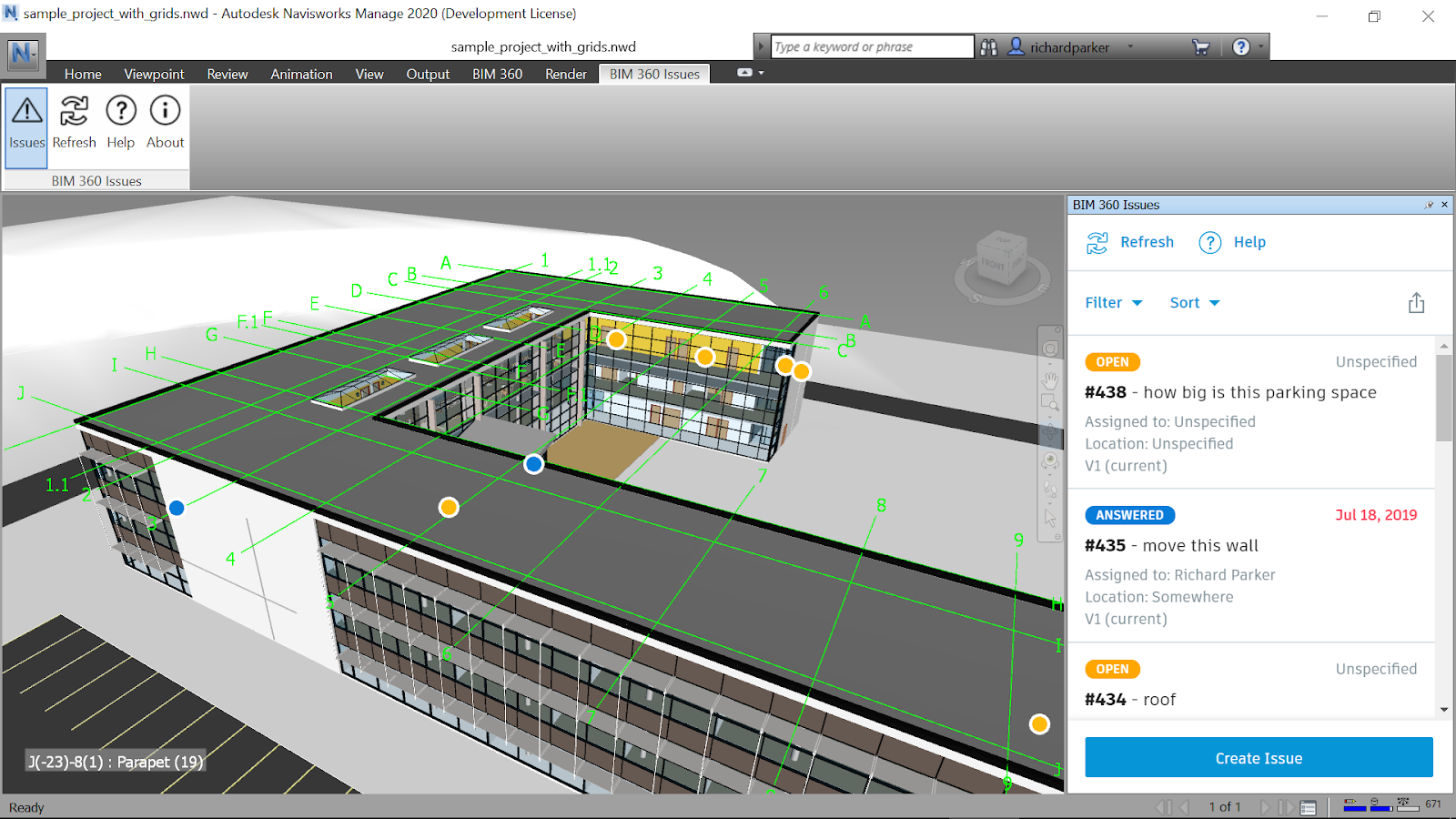Pin the BIM 360 Issues panel
The height and width of the screenshot is (819, 1456).
tap(1429, 205)
